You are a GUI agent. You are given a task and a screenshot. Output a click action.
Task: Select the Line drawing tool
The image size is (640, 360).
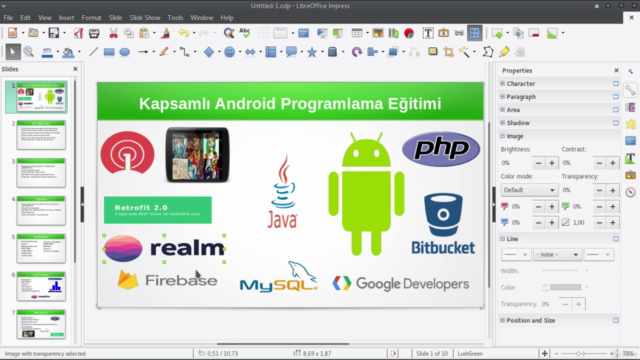[93, 52]
